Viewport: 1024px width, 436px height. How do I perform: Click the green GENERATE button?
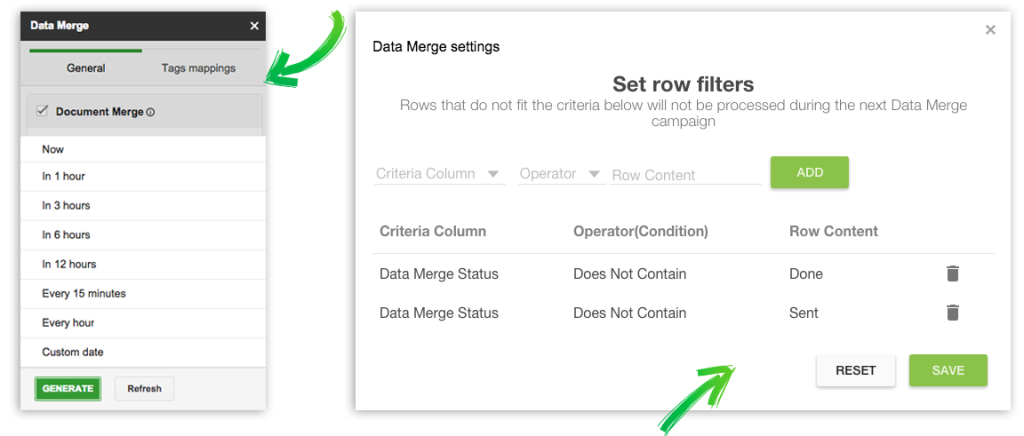(68, 388)
